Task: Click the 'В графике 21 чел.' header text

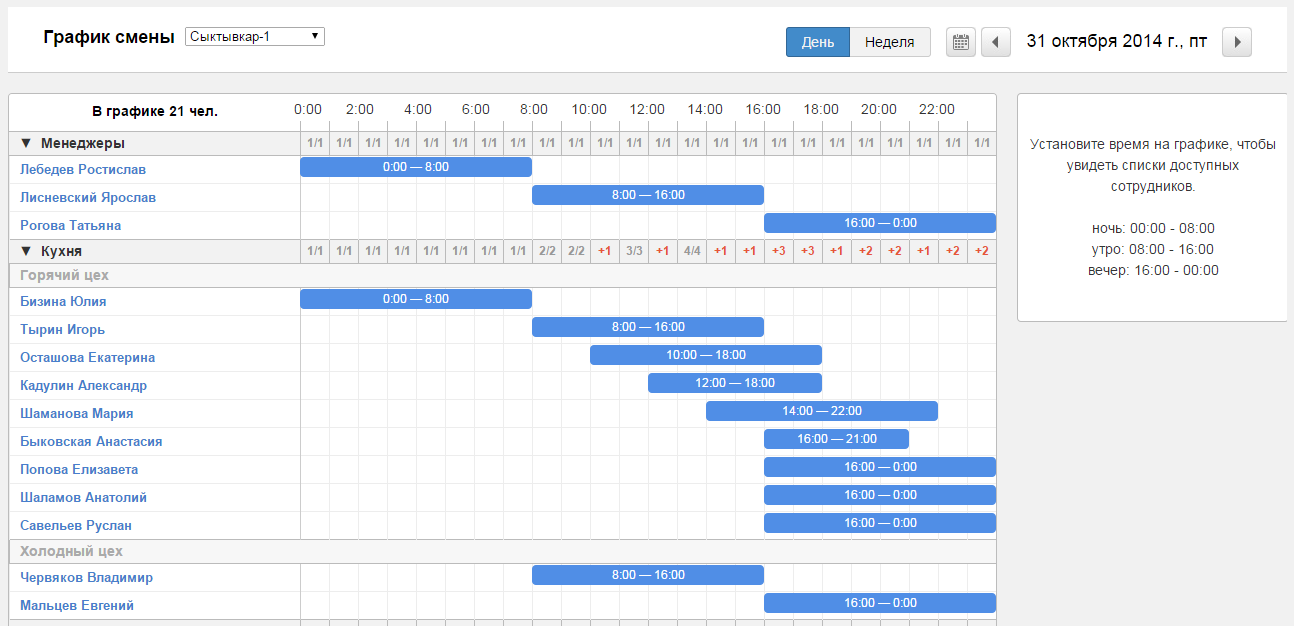Action: (x=155, y=111)
